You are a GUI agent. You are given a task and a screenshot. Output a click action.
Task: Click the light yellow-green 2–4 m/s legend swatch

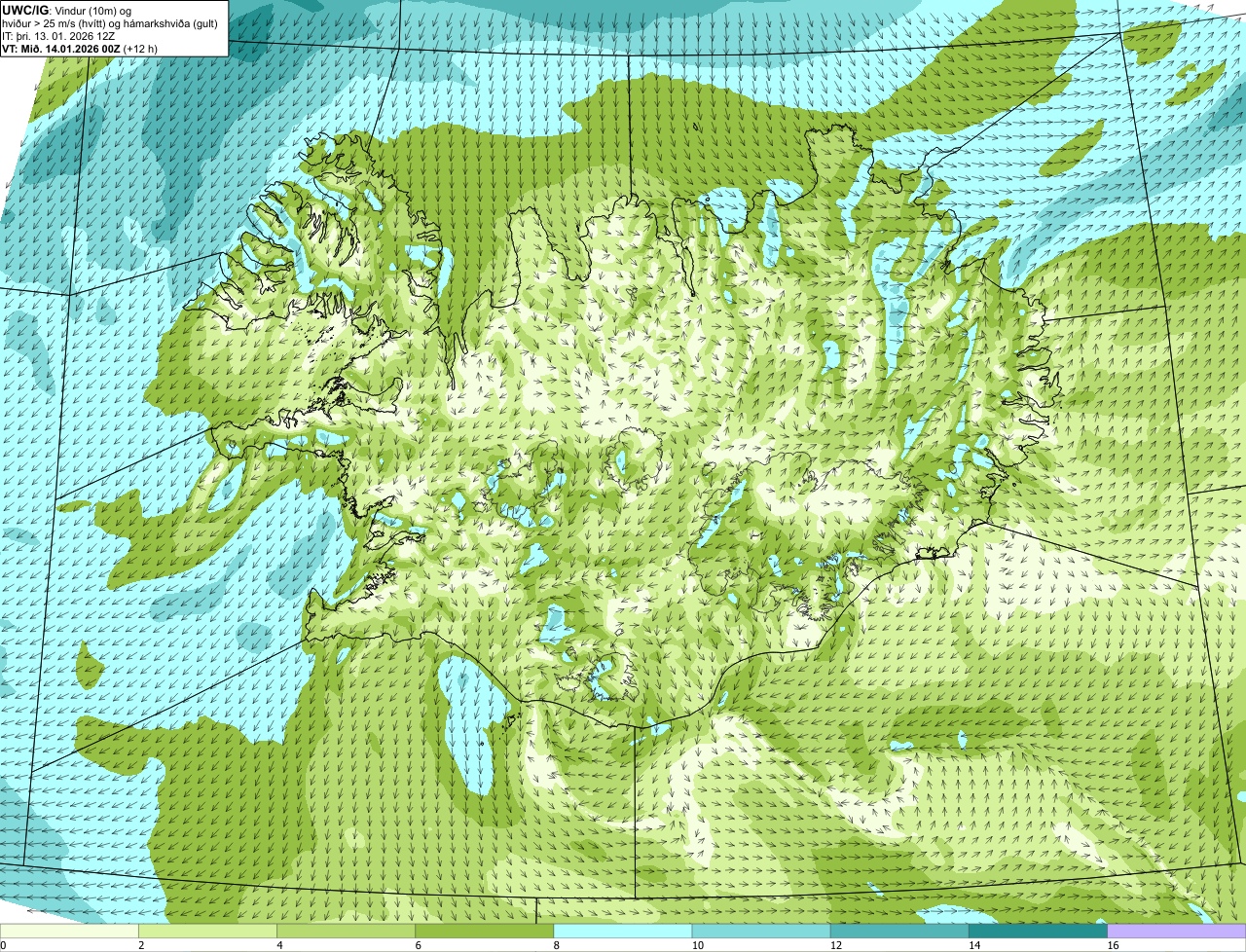click(207, 932)
